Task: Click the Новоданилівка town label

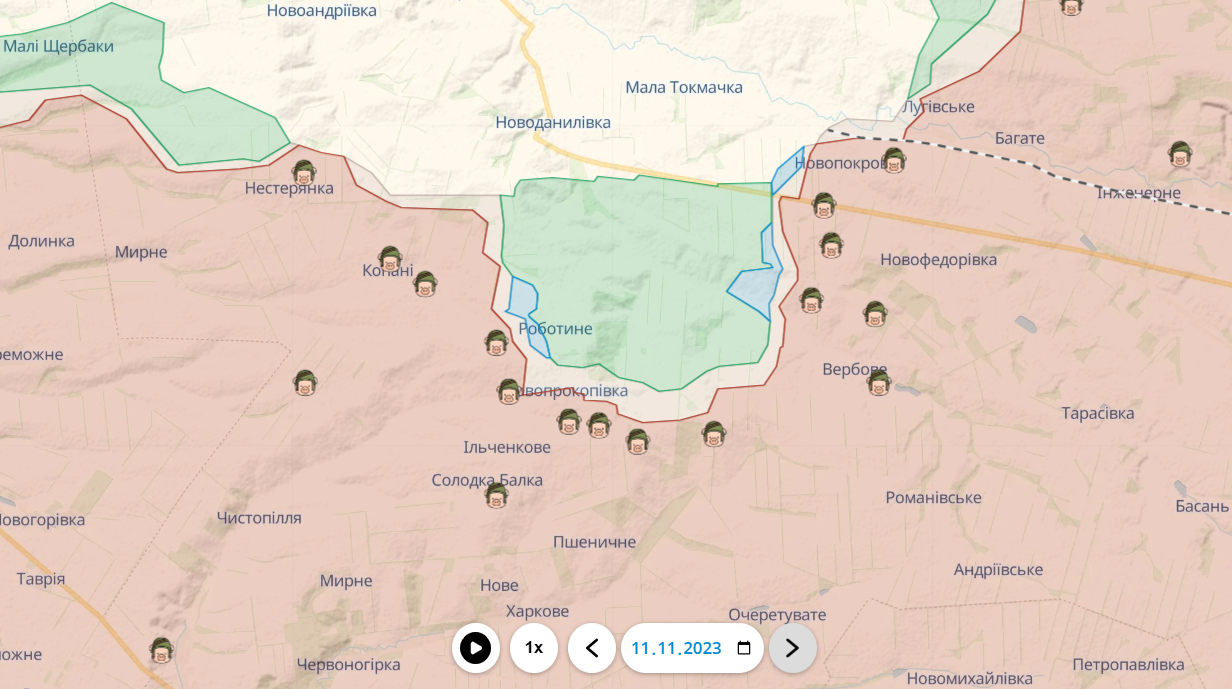Action: (553, 122)
